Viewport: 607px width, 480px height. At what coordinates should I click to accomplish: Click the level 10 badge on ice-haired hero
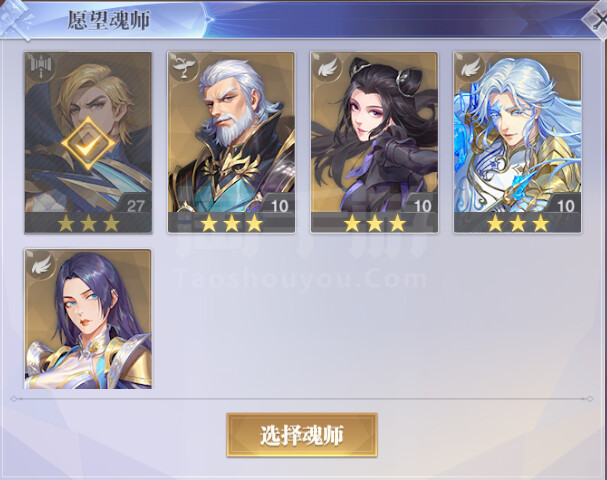(x=564, y=204)
